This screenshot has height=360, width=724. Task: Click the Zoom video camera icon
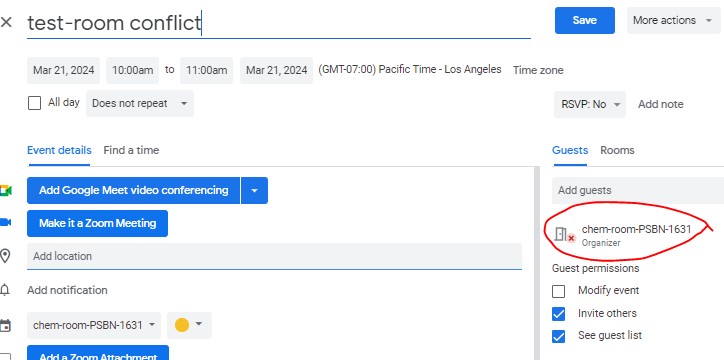(6, 222)
